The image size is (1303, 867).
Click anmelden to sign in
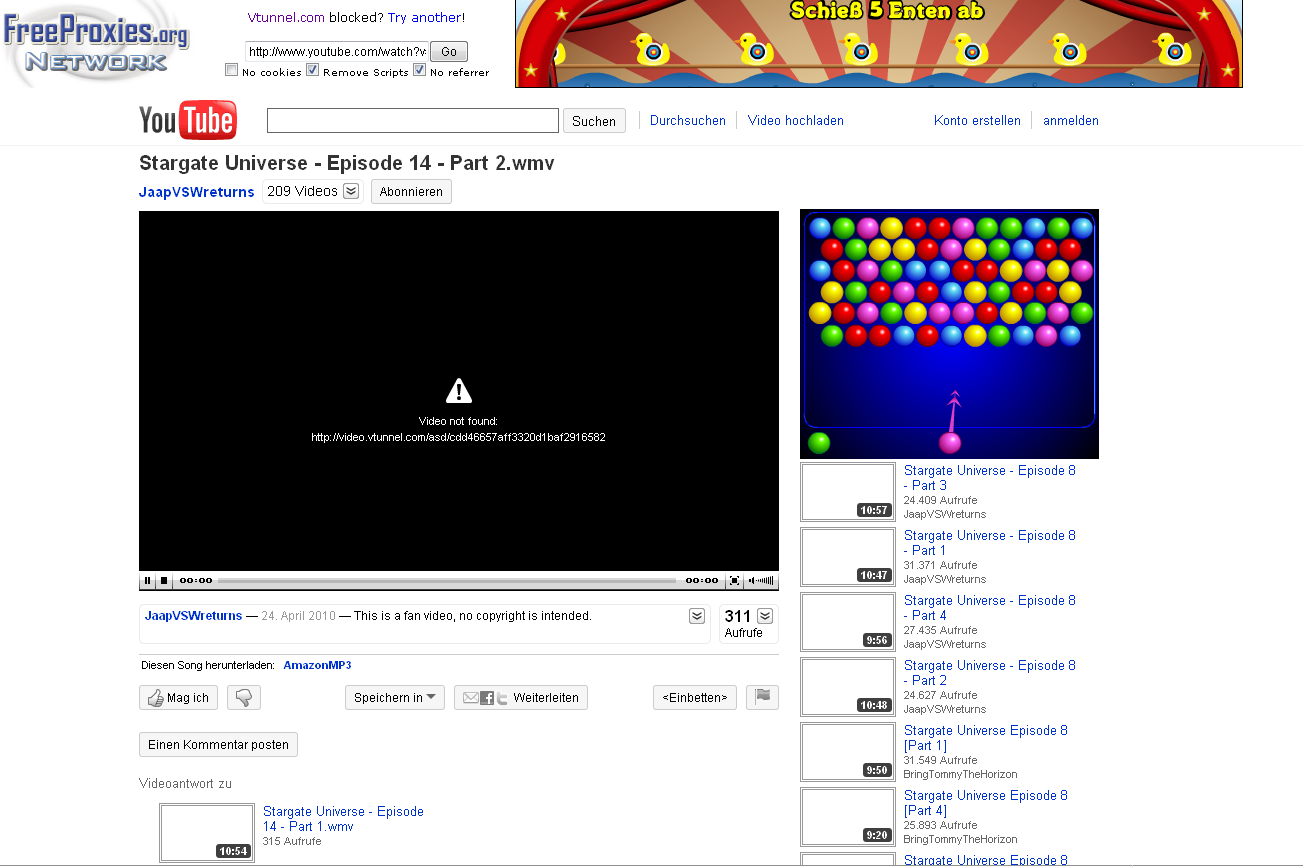(x=1071, y=121)
